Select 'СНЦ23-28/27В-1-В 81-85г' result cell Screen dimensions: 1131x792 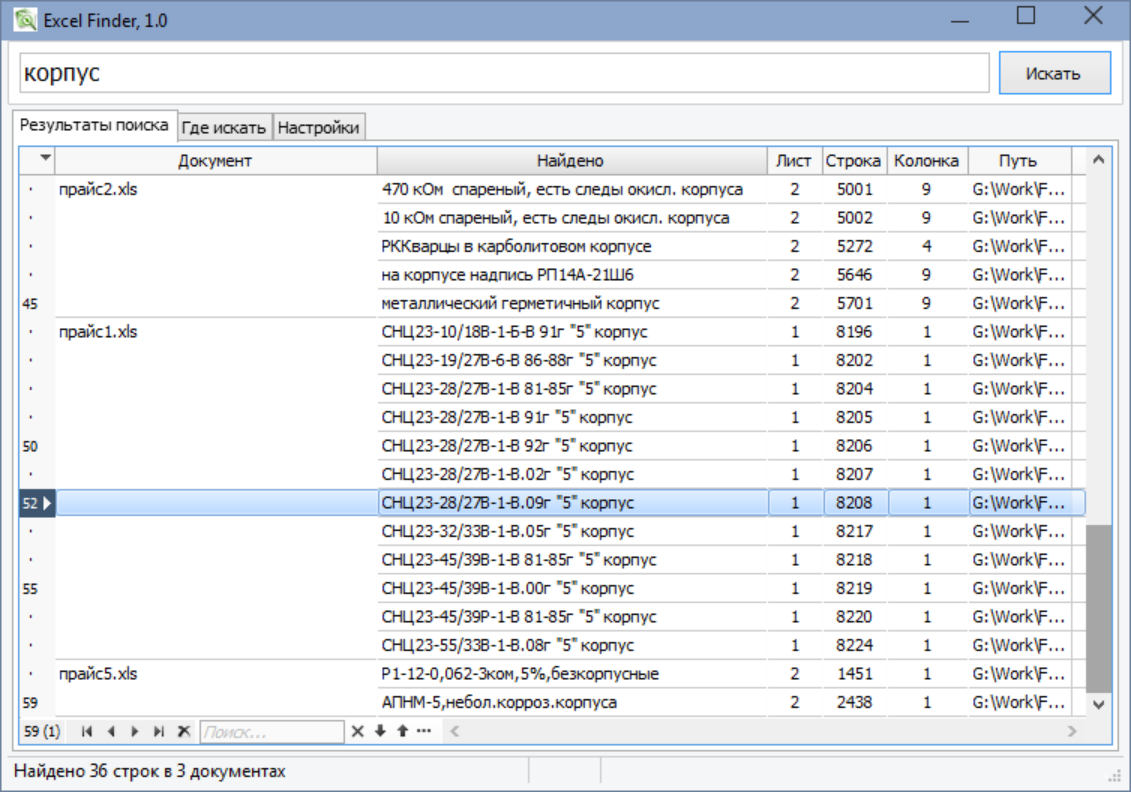point(572,389)
